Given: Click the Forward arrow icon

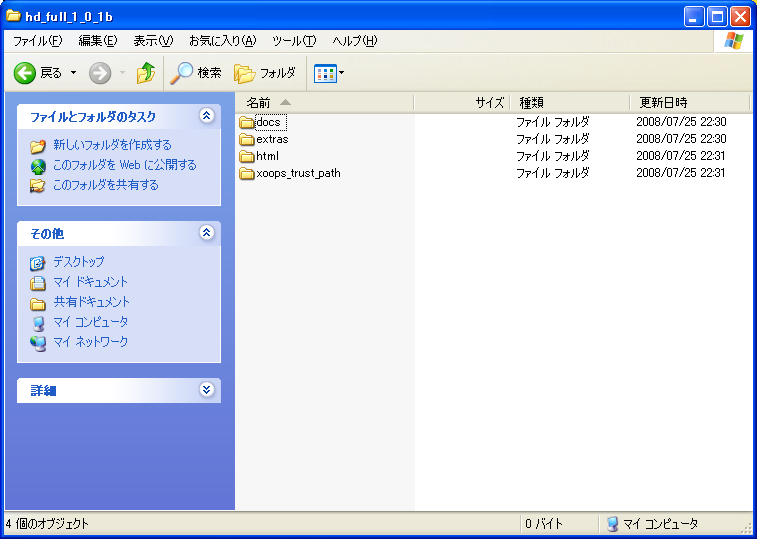Looking at the screenshot, I should [100, 73].
